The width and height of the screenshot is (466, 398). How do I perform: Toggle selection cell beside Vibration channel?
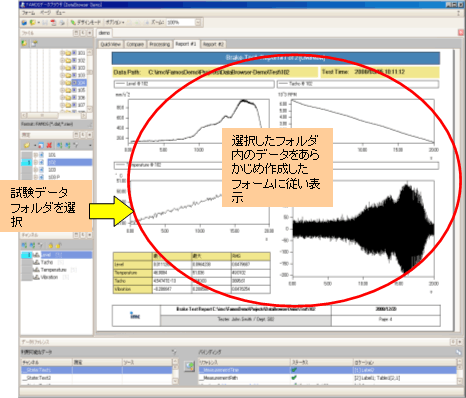click(x=27, y=277)
